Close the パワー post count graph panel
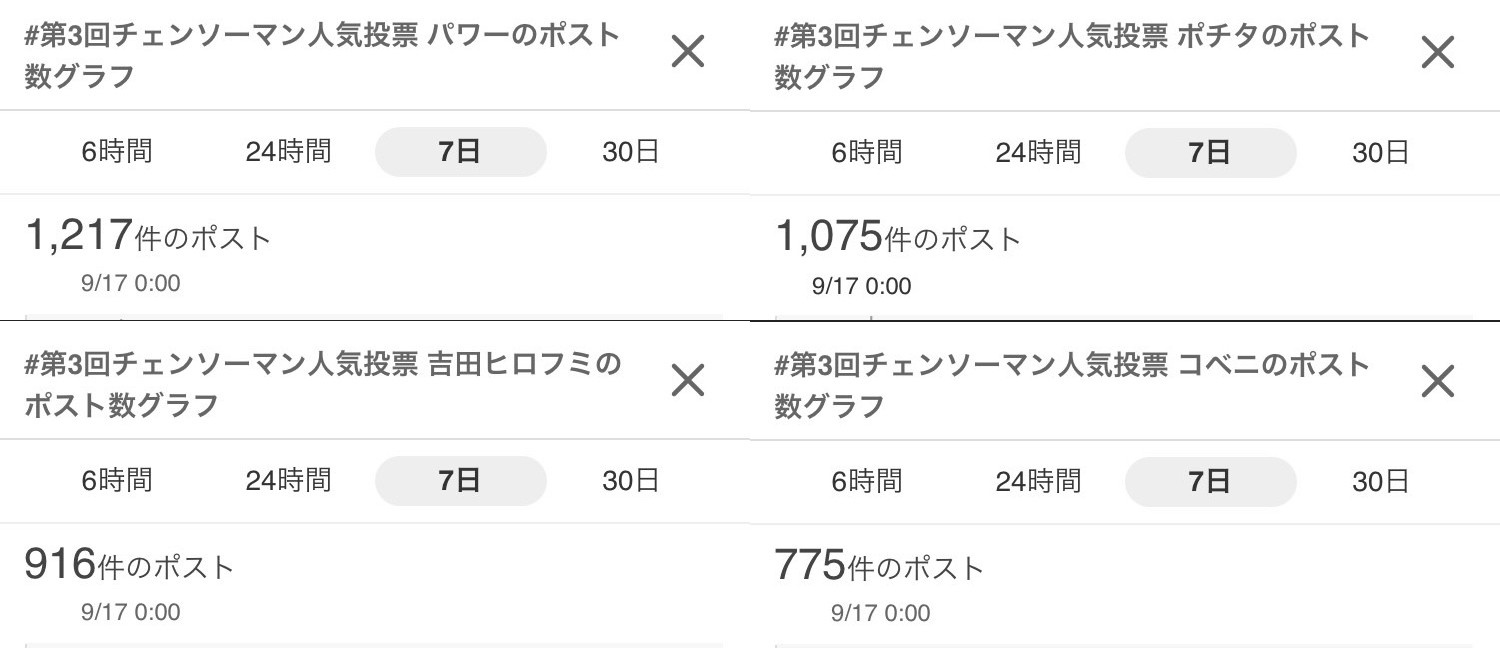This screenshot has height=648, width=1500. (x=688, y=52)
